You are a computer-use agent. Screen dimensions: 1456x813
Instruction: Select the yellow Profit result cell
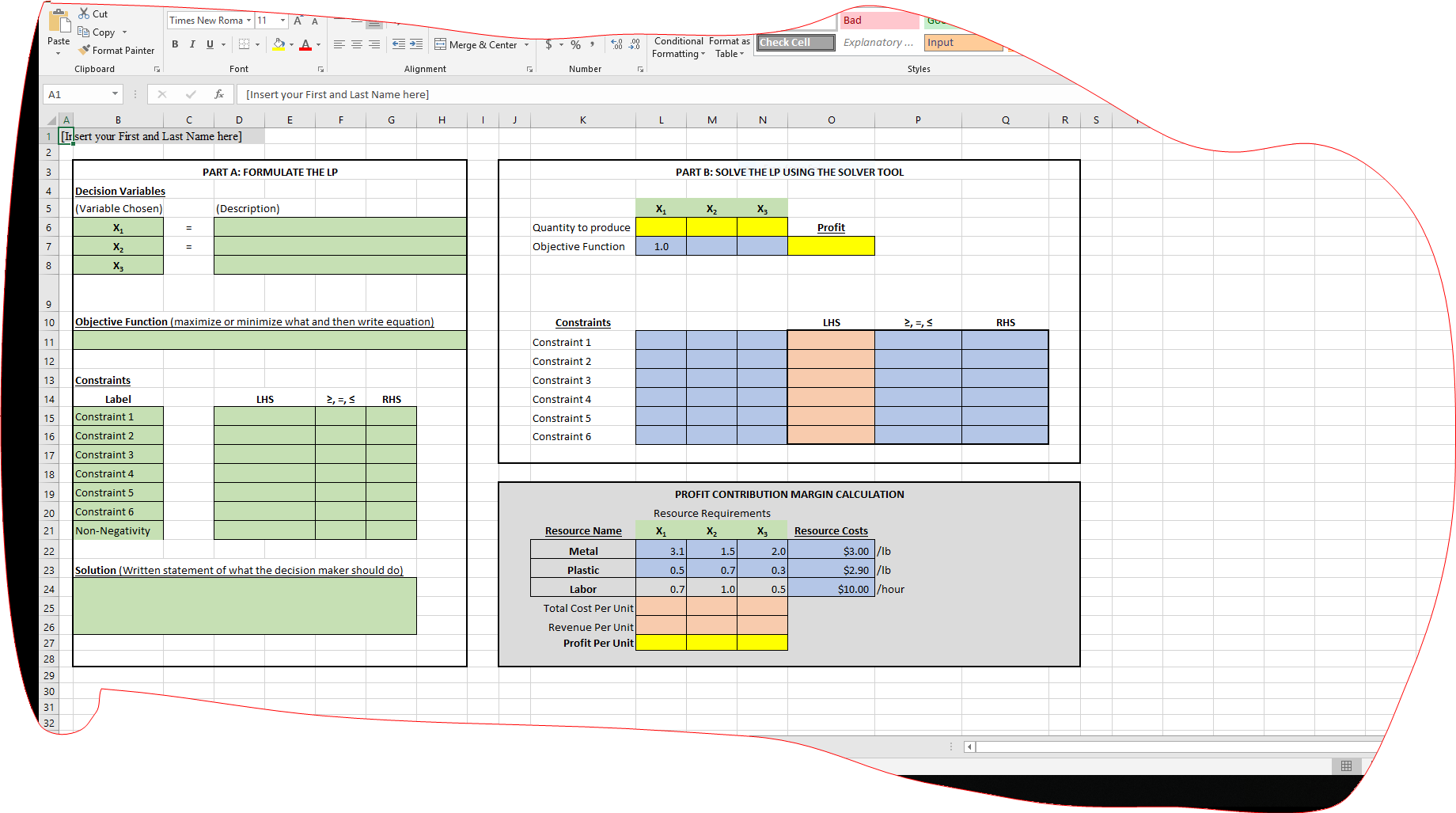click(831, 246)
